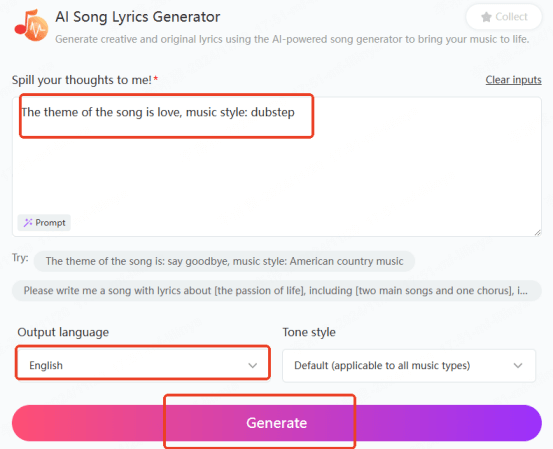Click the Tone style label
The height and width of the screenshot is (449, 553).
tap(309, 332)
